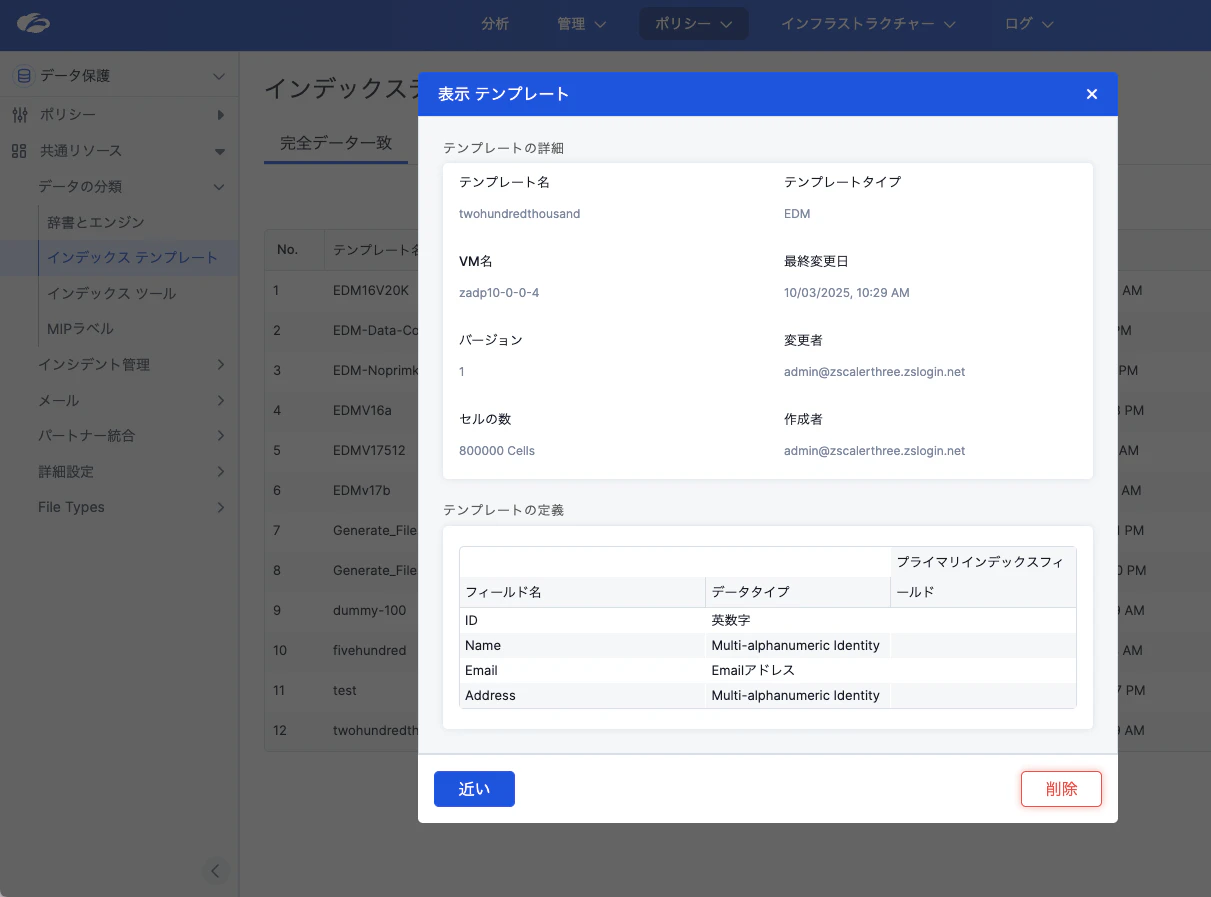Click the 削除 button

click(1061, 789)
